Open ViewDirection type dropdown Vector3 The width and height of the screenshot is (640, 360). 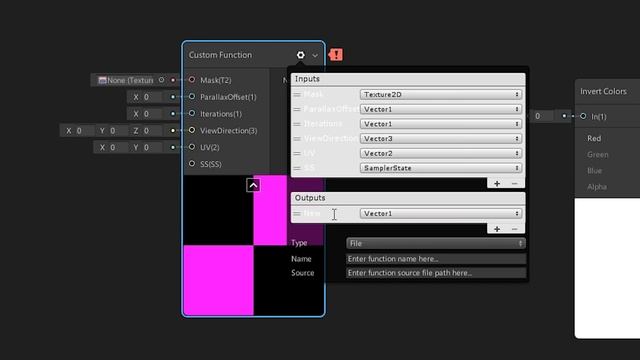click(441, 138)
